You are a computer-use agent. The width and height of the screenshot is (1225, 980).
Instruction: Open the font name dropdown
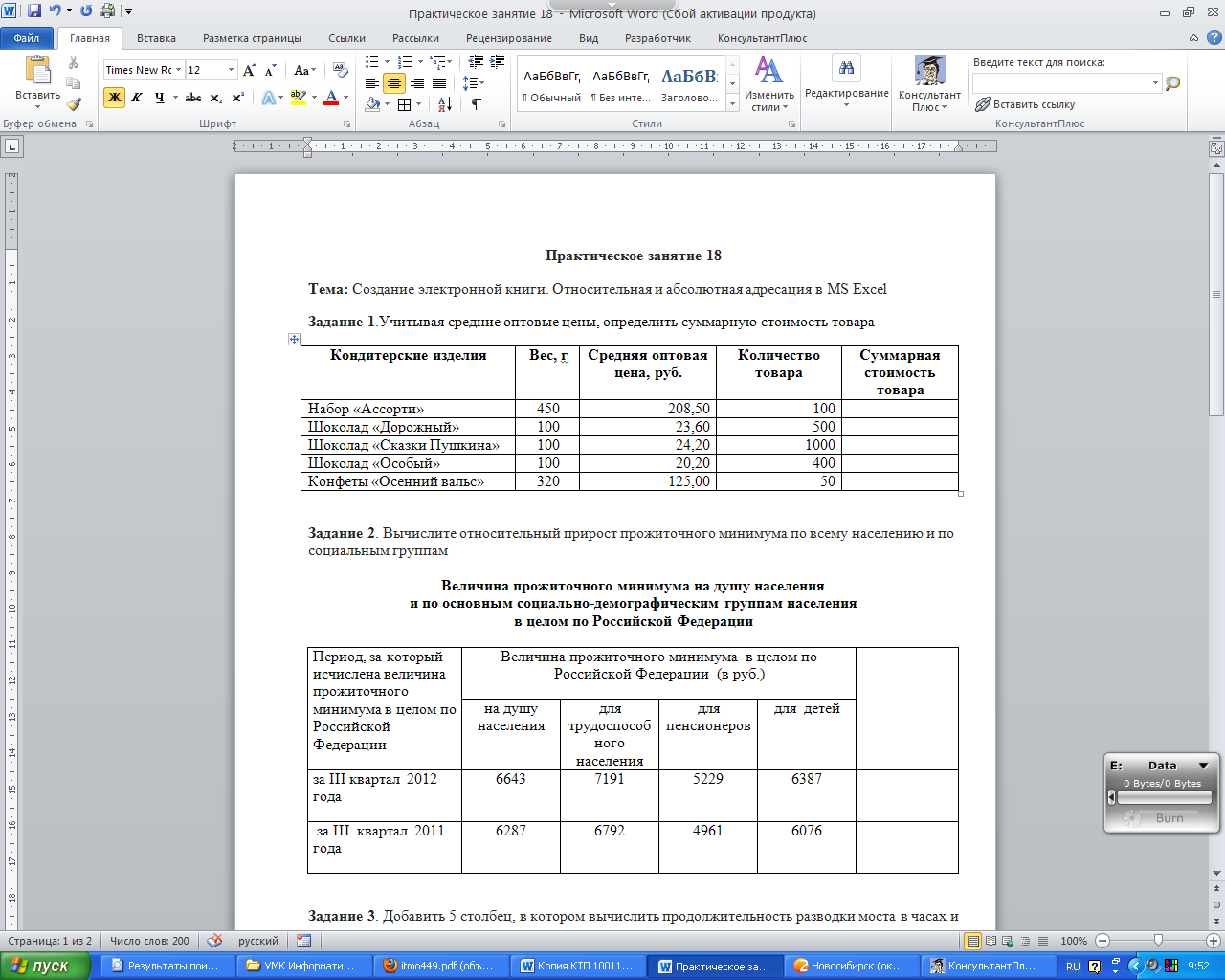[x=178, y=70]
